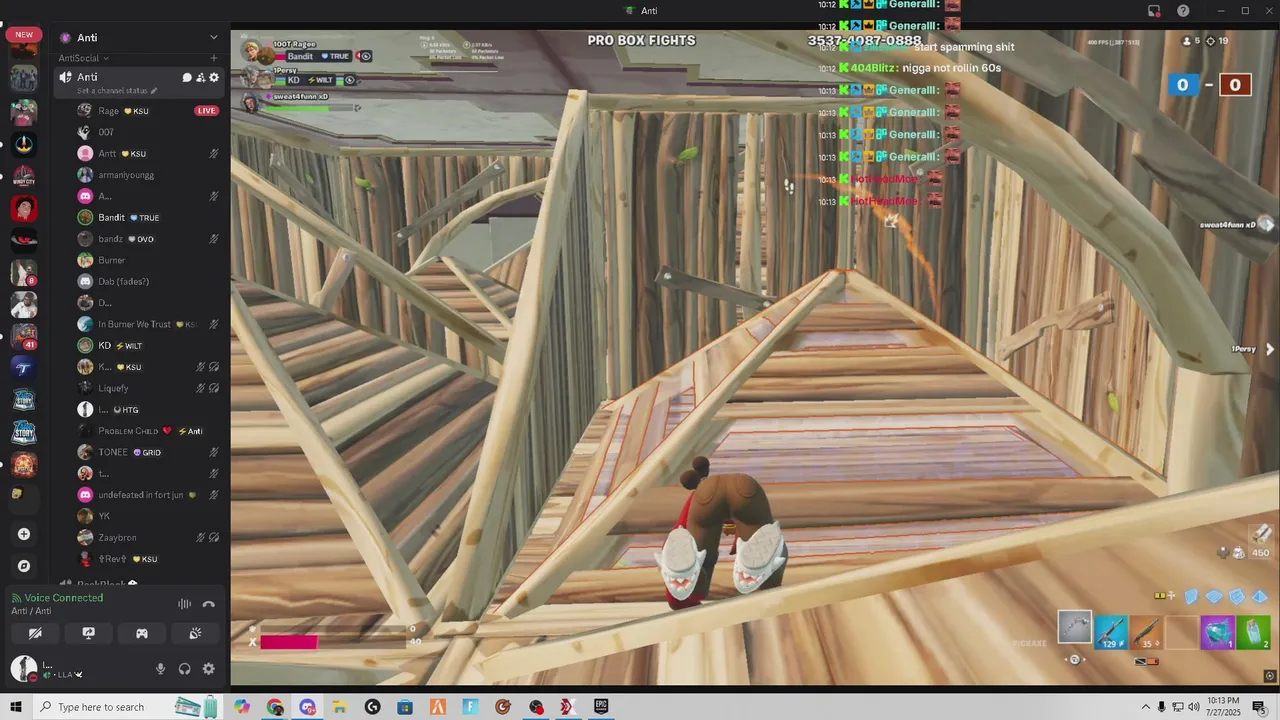
Task: Select the green item hotbar slot
Action: 1253,633
